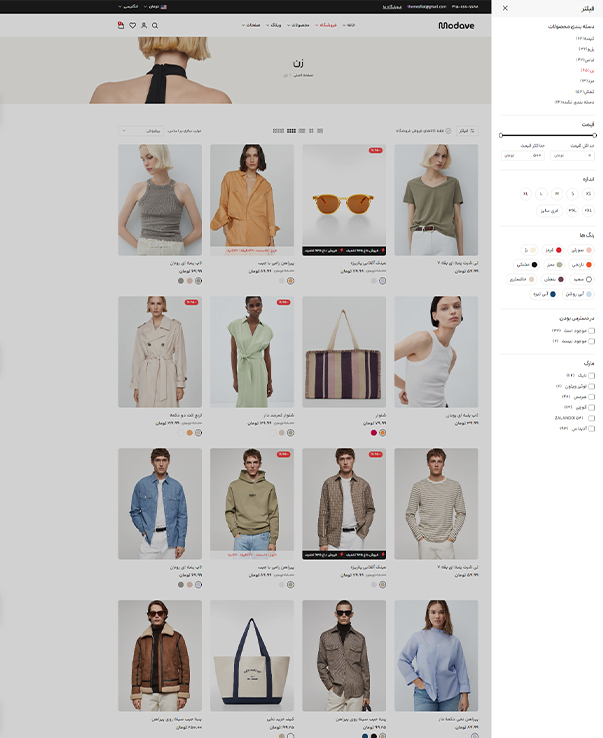Switch to two-column grid layout icon
The width and height of the screenshot is (603, 738).
coord(311,131)
